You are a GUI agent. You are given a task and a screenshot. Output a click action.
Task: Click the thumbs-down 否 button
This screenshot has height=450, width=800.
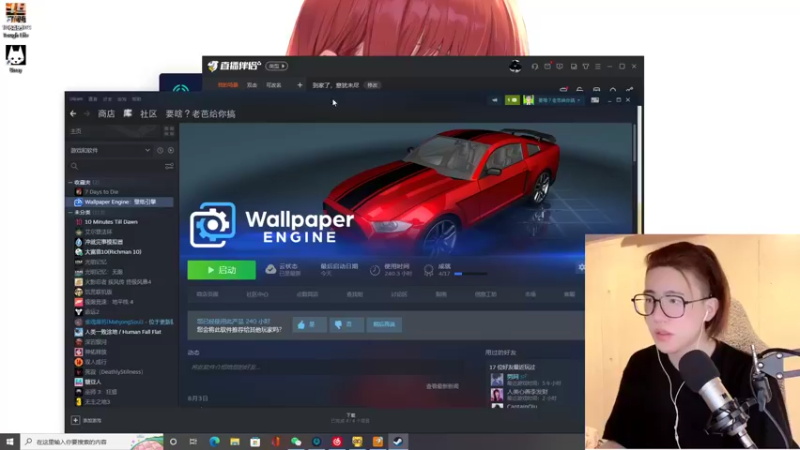[346, 324]
